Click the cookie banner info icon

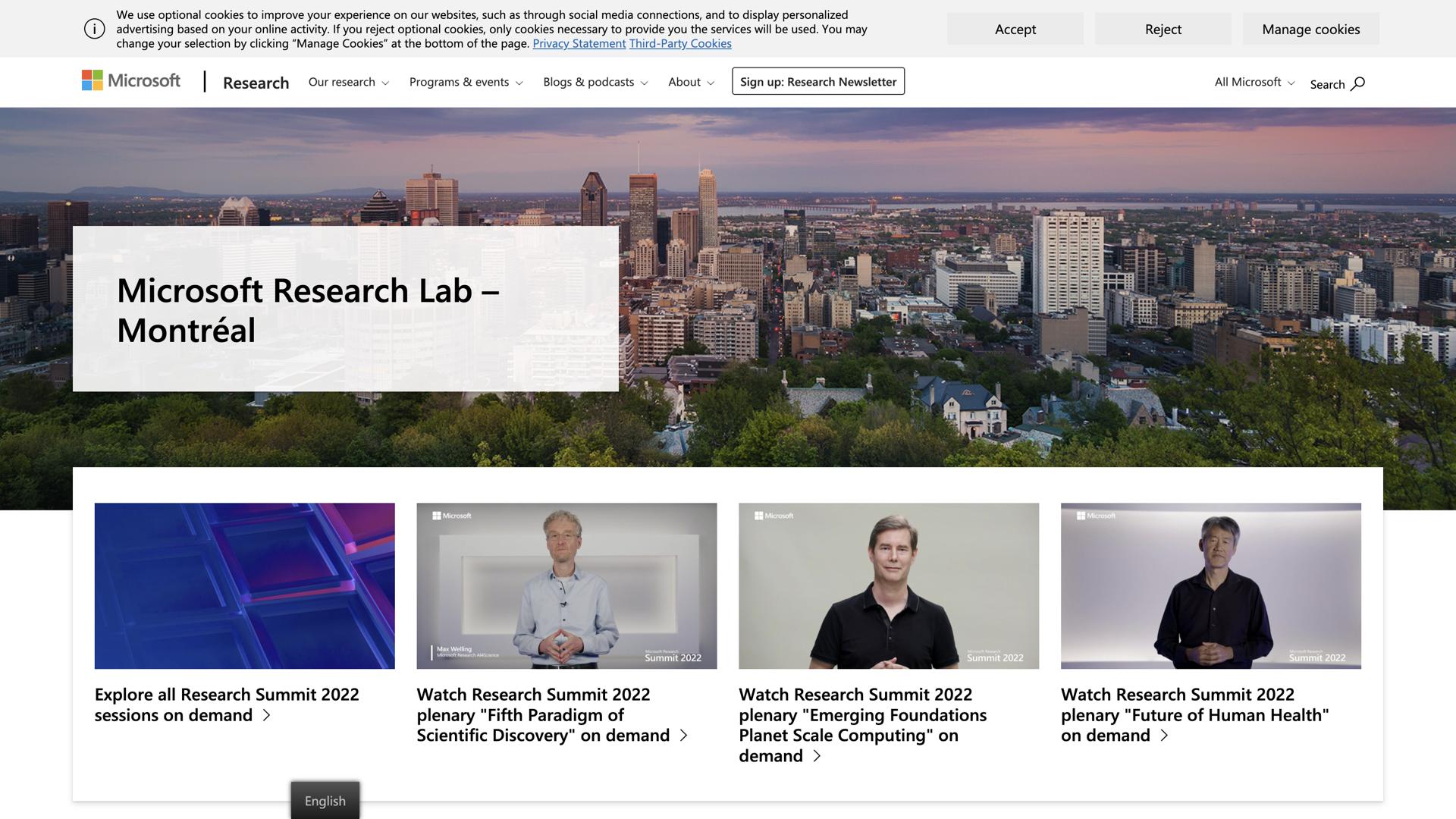tap(94, 29)
